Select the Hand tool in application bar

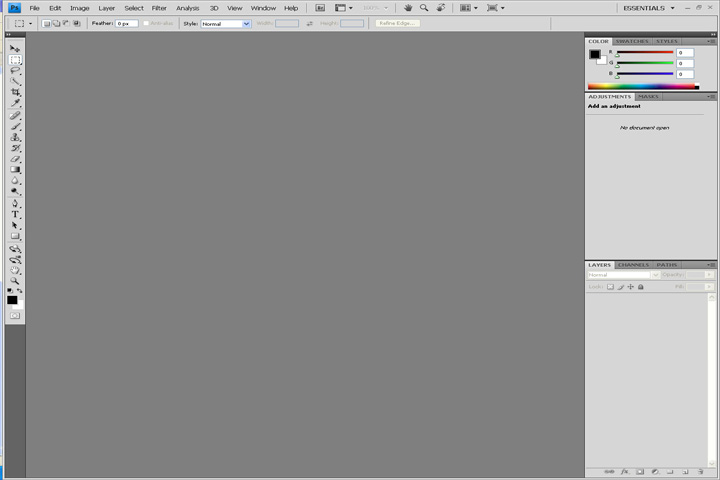(x=408, y=8)
